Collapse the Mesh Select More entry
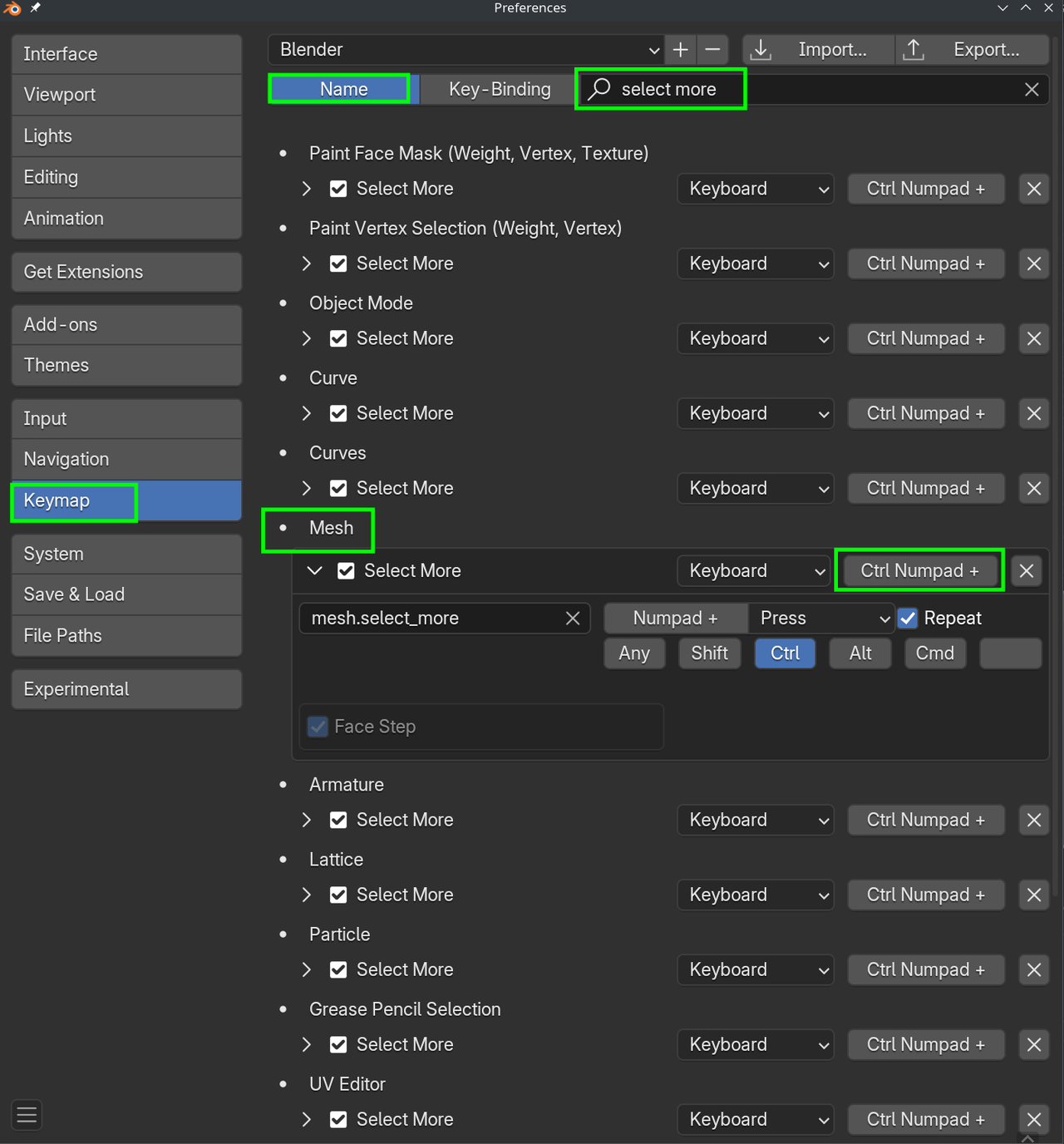This screenshot has height=1144, width=1064. (314, 571)
